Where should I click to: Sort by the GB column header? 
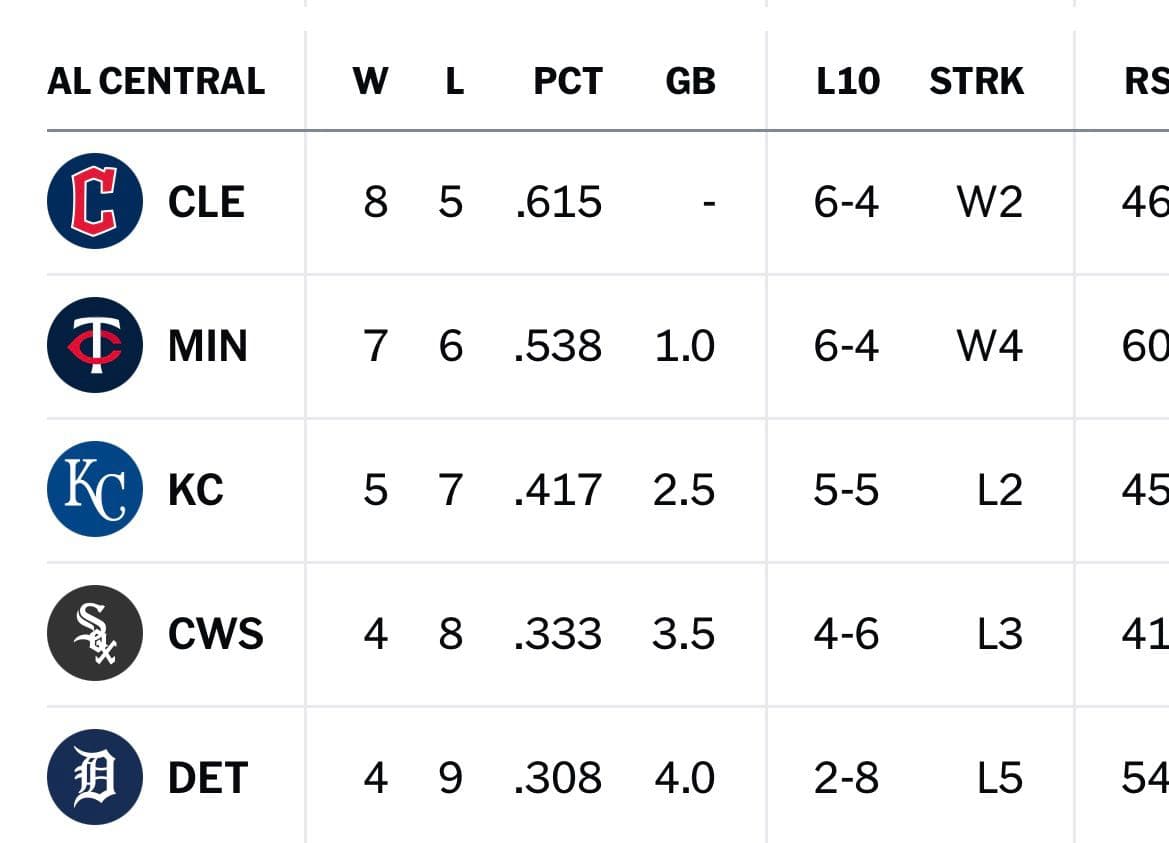coord(690,81)
